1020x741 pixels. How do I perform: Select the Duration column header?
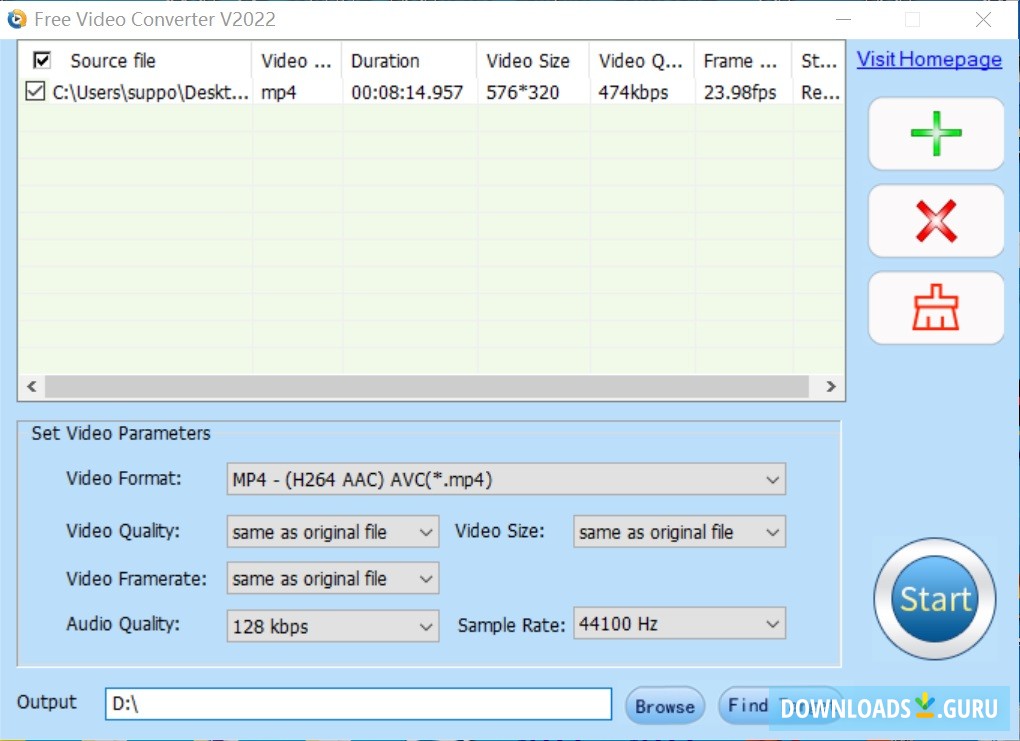pos(385,60)
